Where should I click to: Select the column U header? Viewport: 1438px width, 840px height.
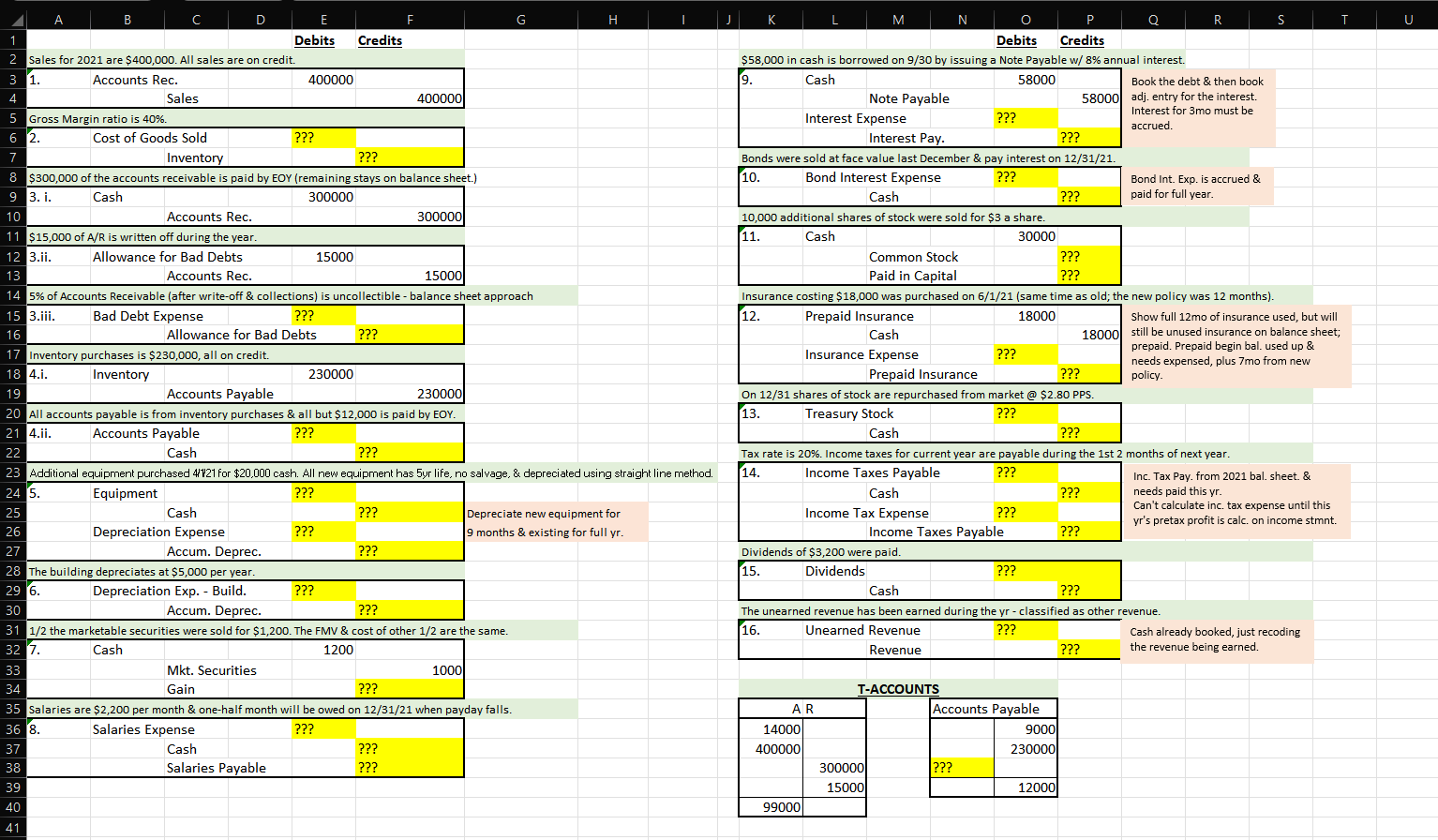point(1408,20)
